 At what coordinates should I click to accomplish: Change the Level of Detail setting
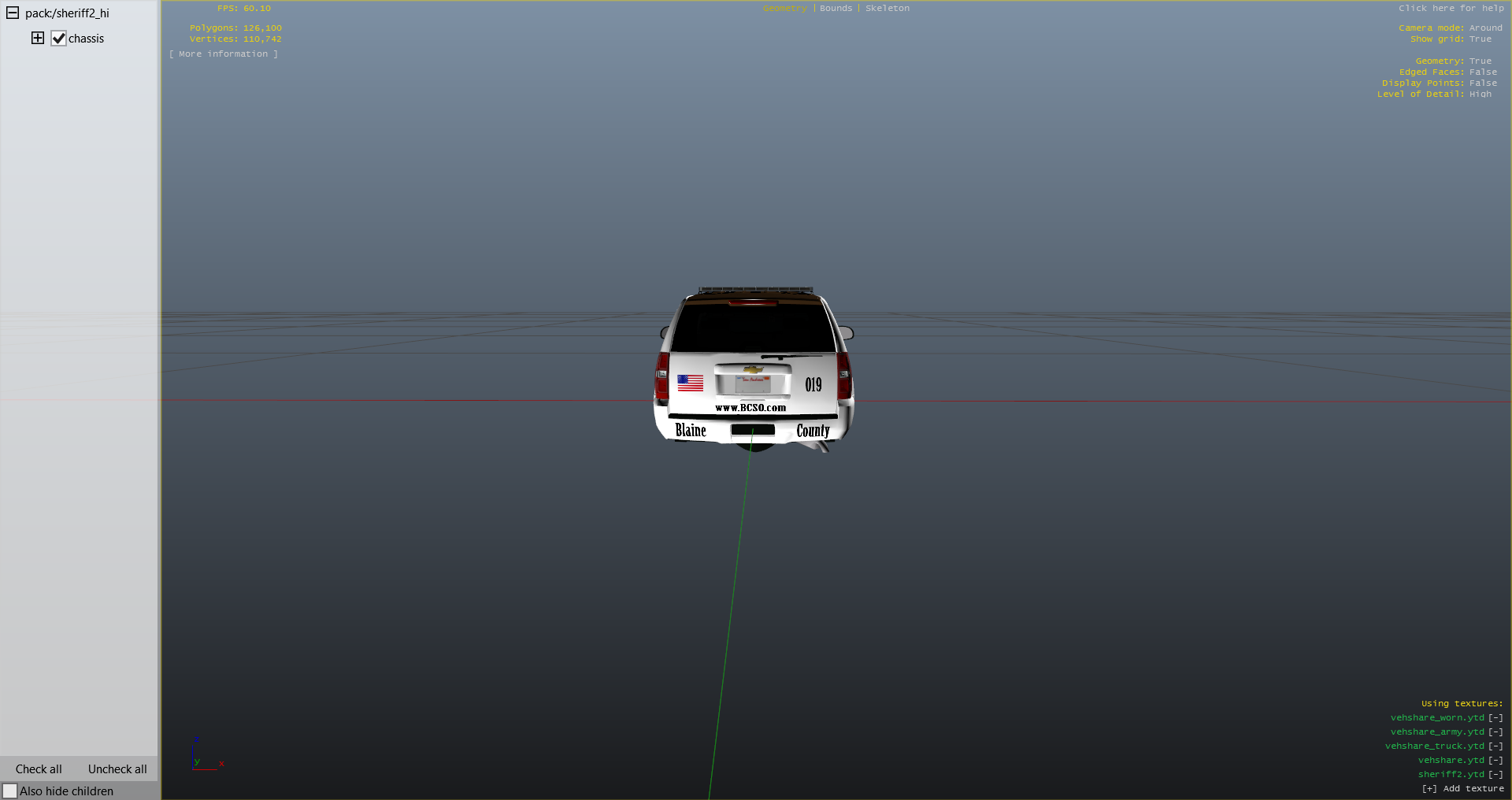[x=1480, y=94]
